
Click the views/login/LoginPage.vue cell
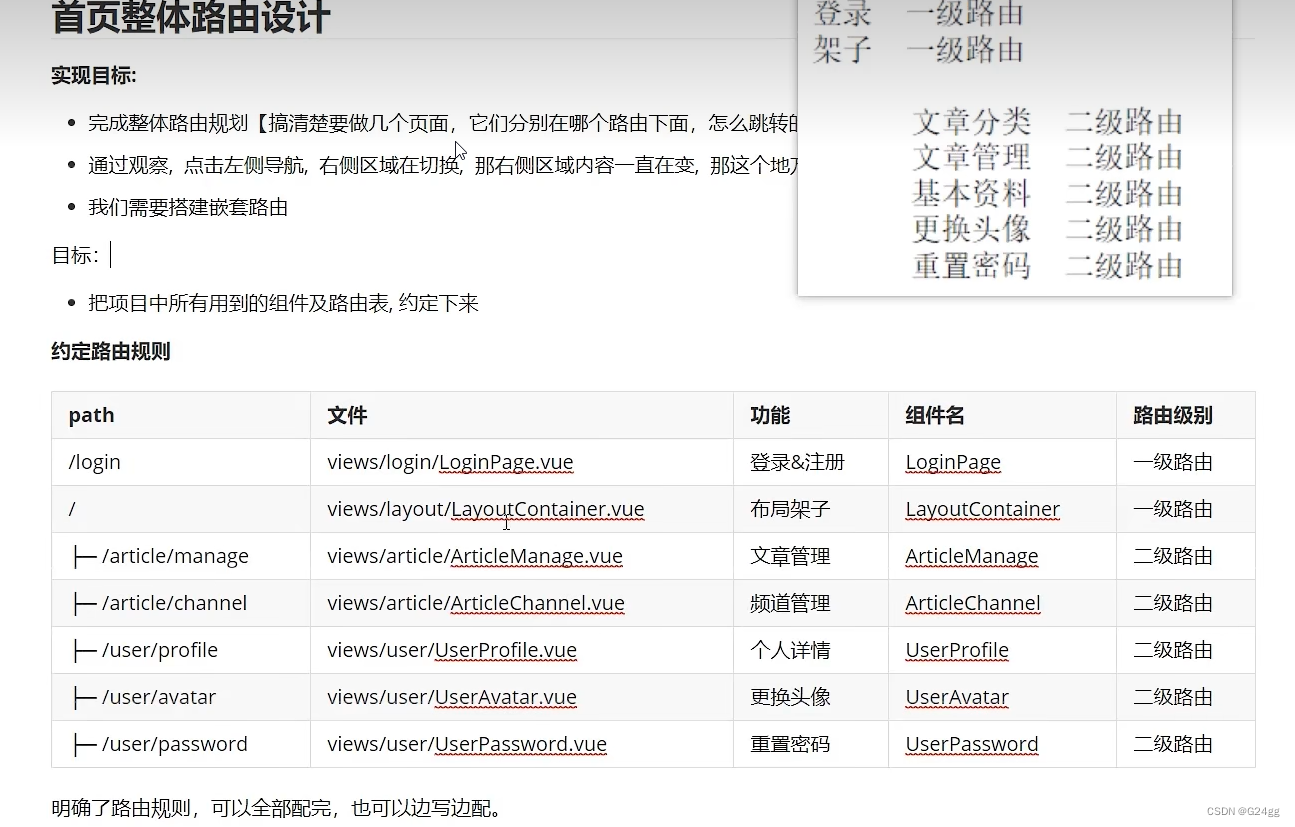point(522,462)
